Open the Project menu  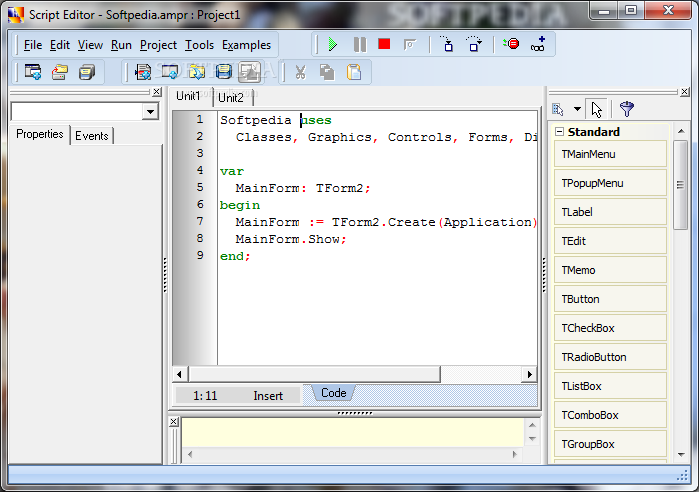tap(158, 45)
